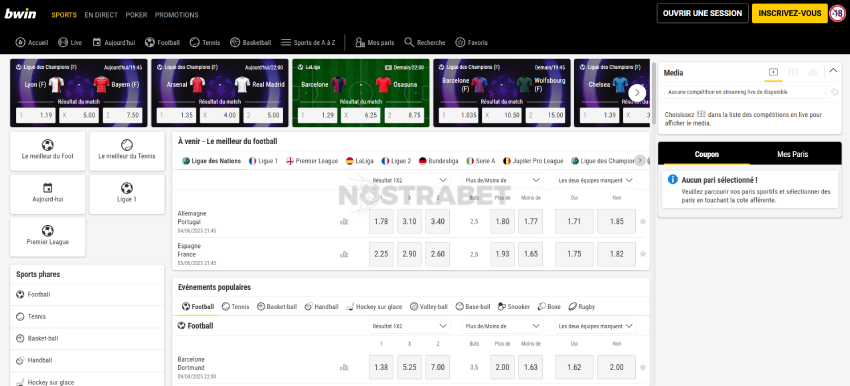The image size is (850, 386).
Task: Open Plus de/Moins de dropdown in Football section
Action: tap(503, 326)
